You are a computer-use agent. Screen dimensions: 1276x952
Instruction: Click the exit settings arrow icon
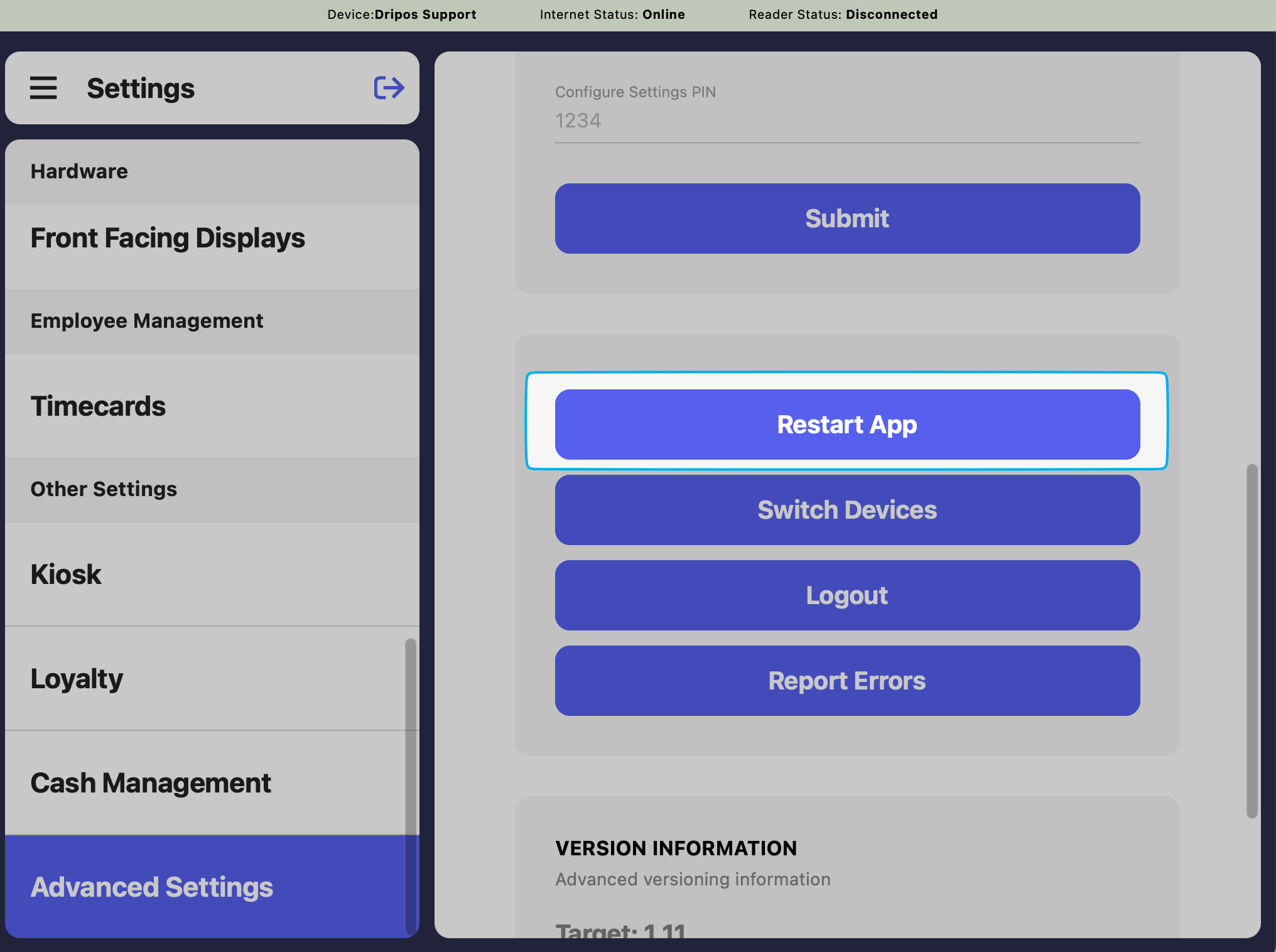pyautogui.click(x=389, y=88)
